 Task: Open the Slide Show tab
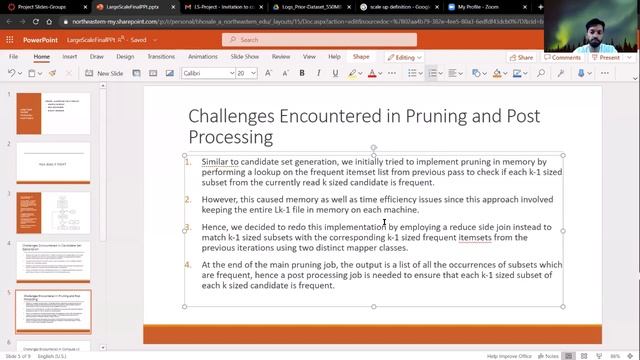[x=244, y=57]
